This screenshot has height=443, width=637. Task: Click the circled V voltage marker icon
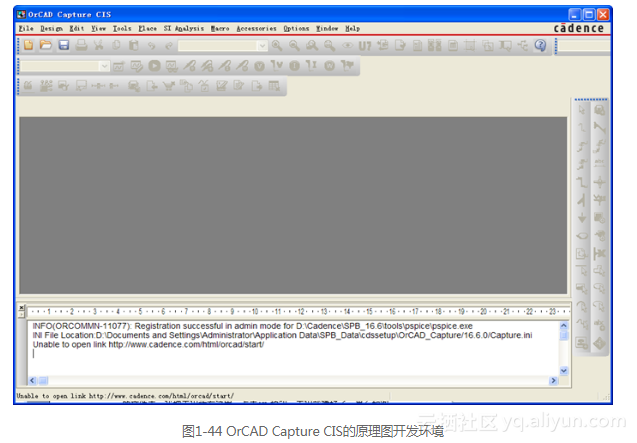[260, 66]
